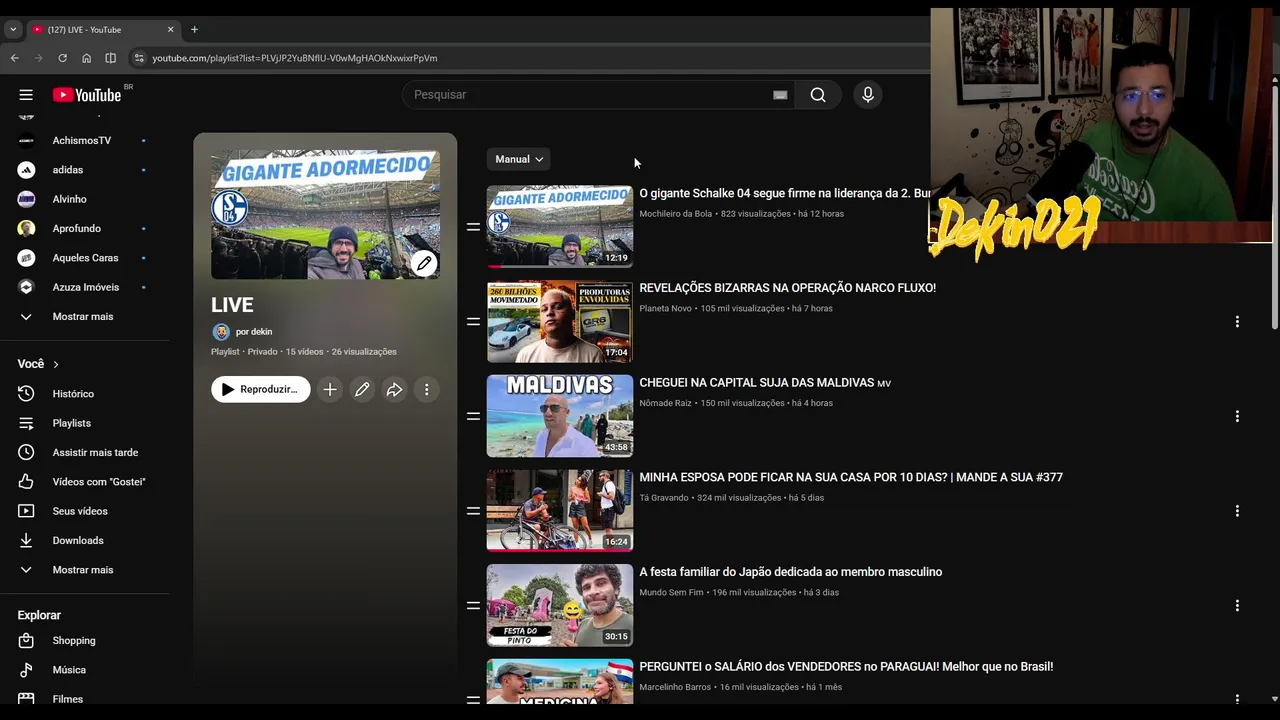Play the MALDIVAS video thumbnail

560,416
